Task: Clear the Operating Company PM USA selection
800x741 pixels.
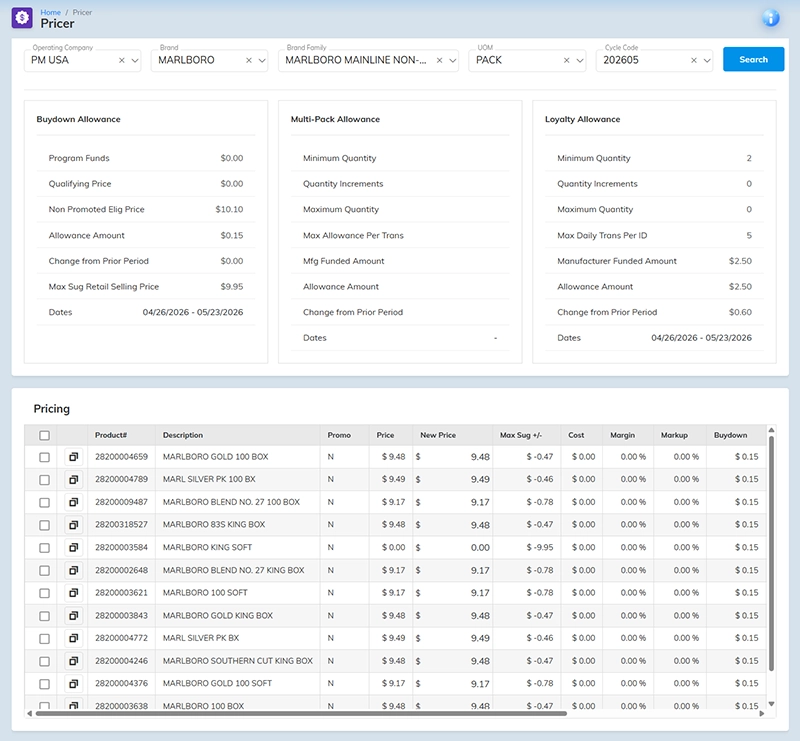Action: [x=121, y=60]
